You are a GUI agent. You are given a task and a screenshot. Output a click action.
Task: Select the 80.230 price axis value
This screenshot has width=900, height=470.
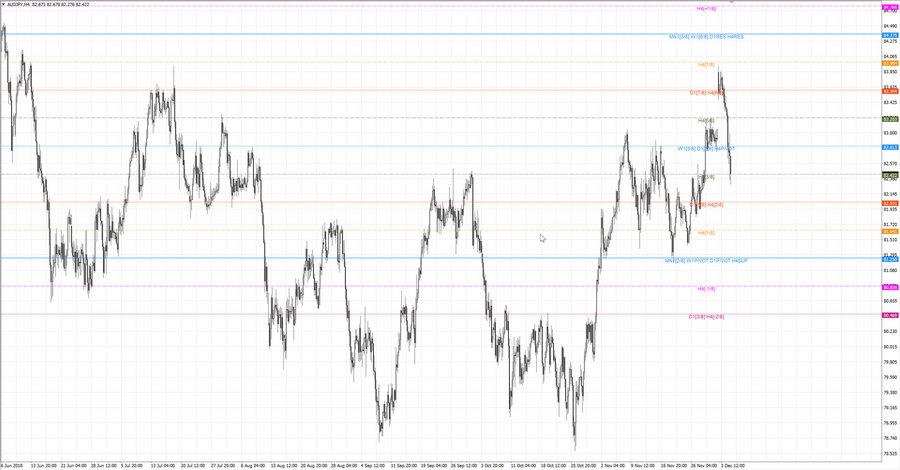(x=890, y=331)
